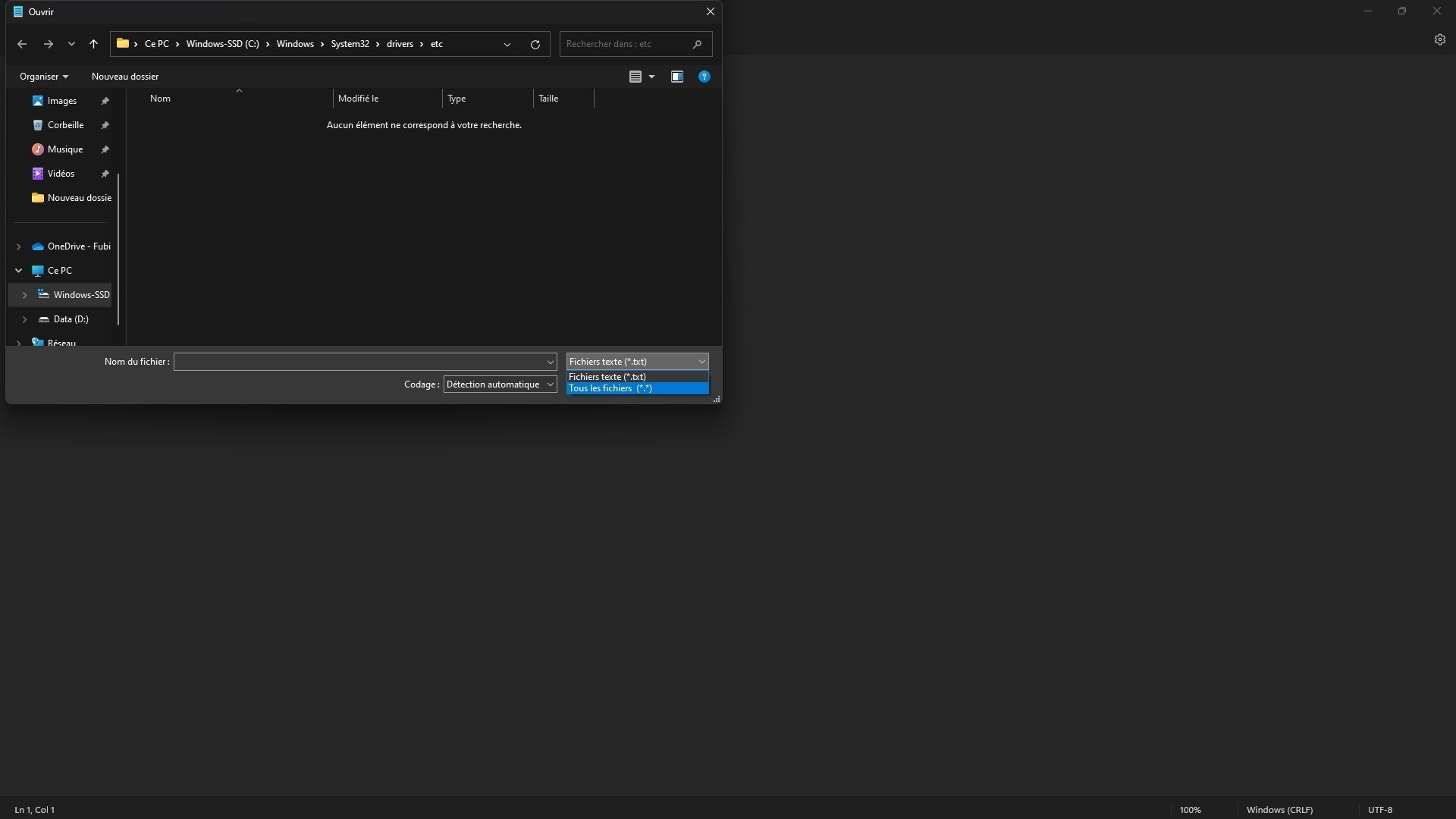
Task: Click the drivers breadcrumb segment
Action: (x=400, y=44)
